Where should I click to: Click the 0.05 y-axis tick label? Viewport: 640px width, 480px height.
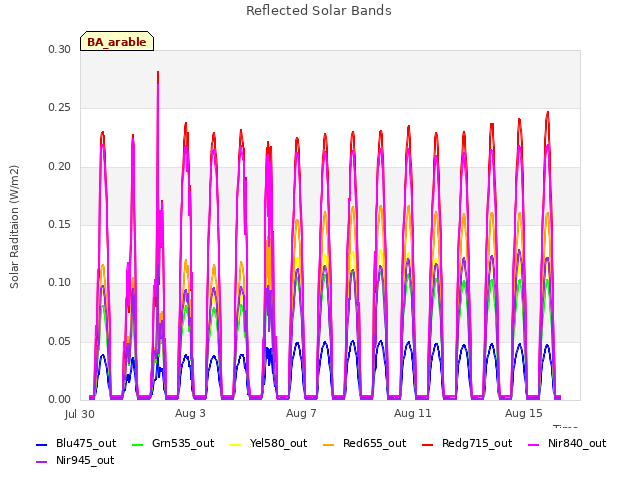click(x=60, y=341)
